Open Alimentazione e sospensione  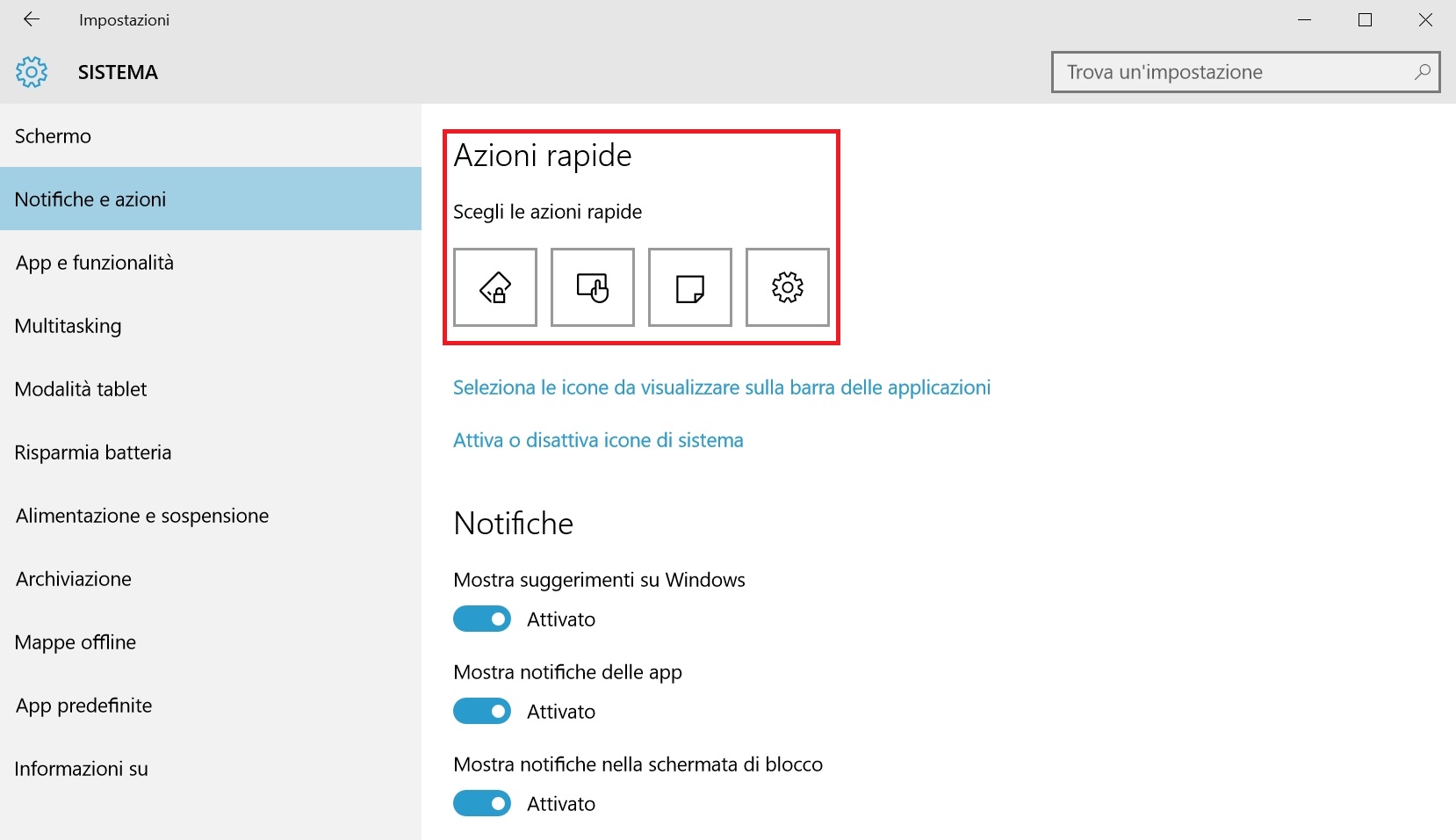coord(211,516)
